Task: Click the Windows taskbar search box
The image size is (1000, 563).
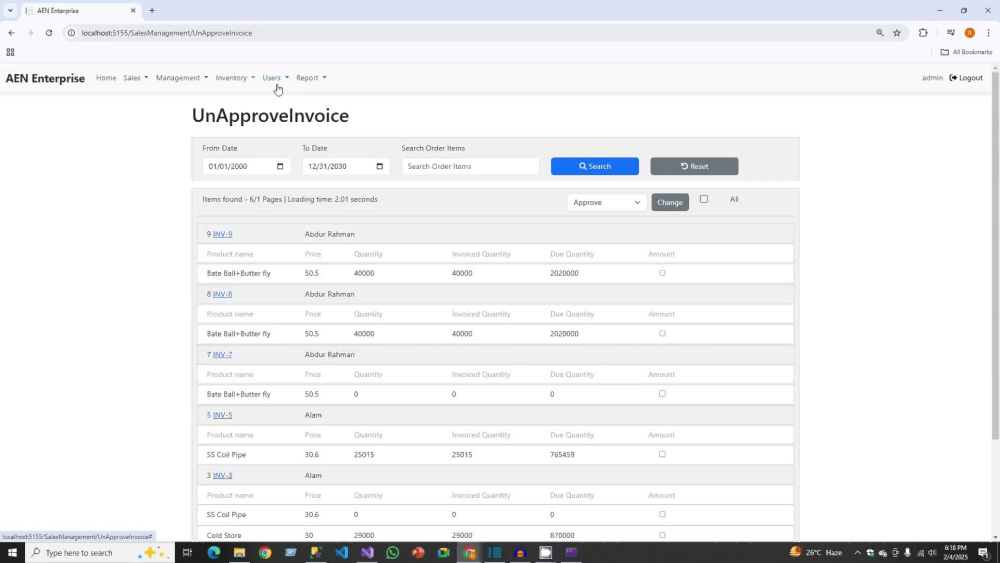Action: pos(100,552)
